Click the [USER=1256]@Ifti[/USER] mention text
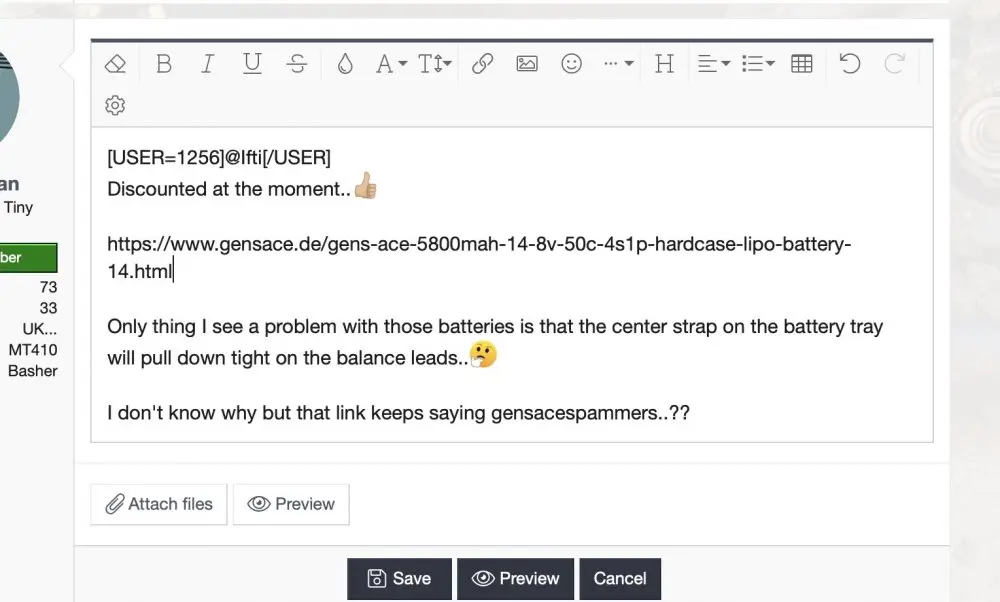This screenshot has width=1000, height=602. [x=219, y=158]
